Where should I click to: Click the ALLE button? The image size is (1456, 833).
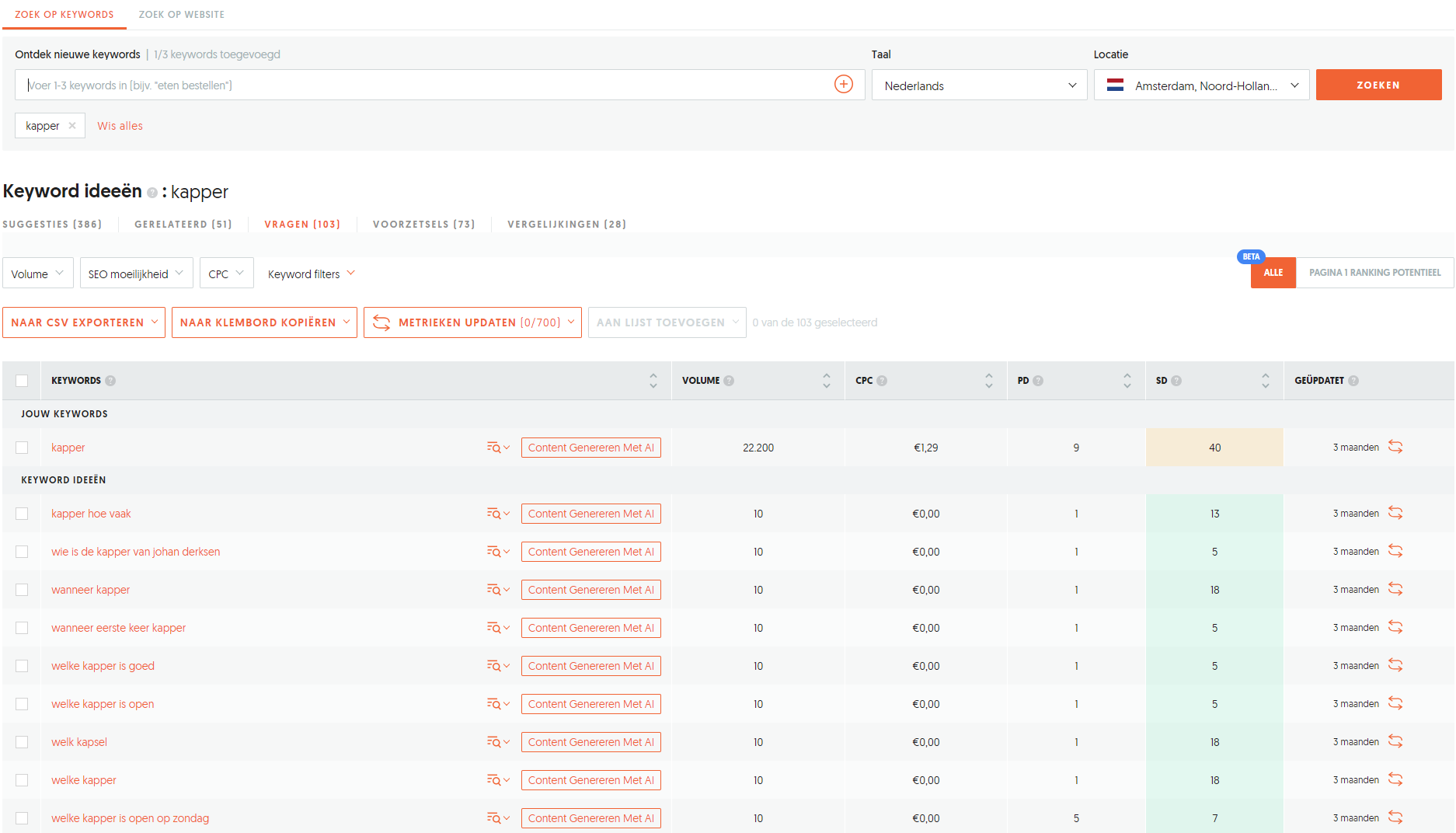1273,273
